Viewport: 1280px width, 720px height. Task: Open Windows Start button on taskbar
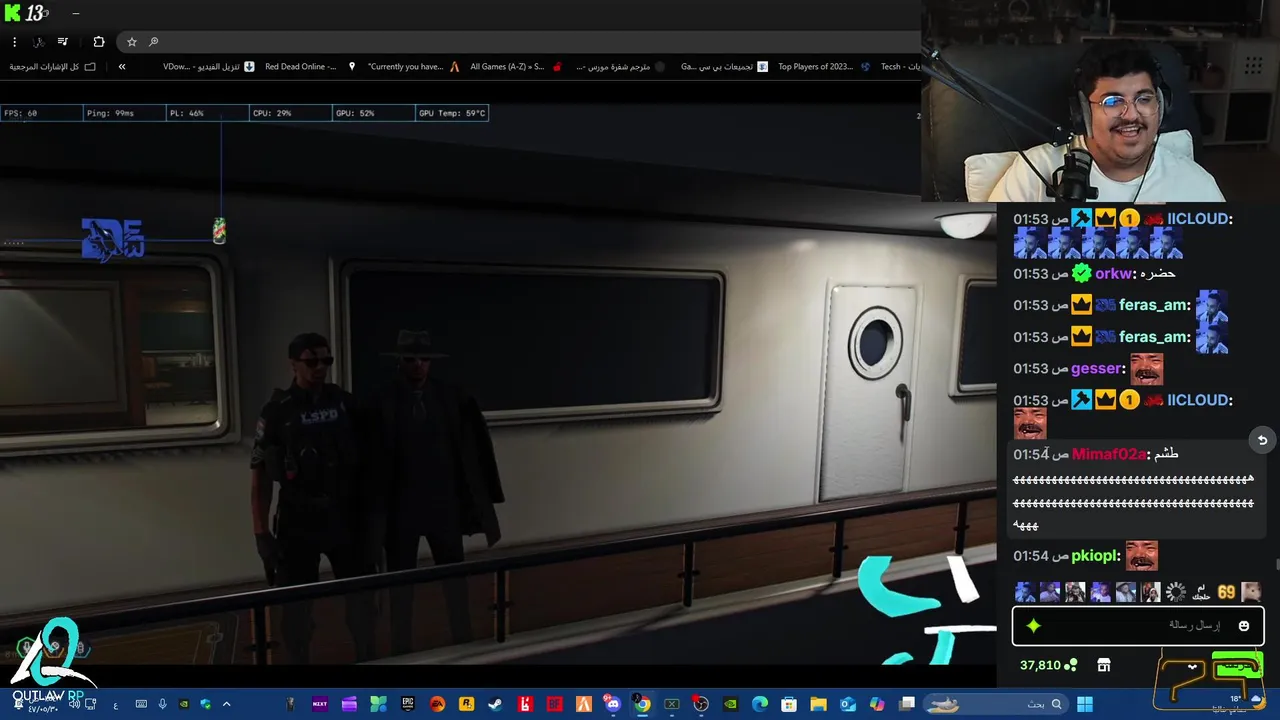[1085, 704]
